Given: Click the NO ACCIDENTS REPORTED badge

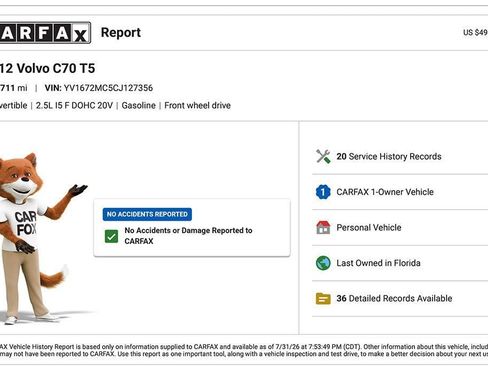Looking at the screenshot, I should point(147,214).
